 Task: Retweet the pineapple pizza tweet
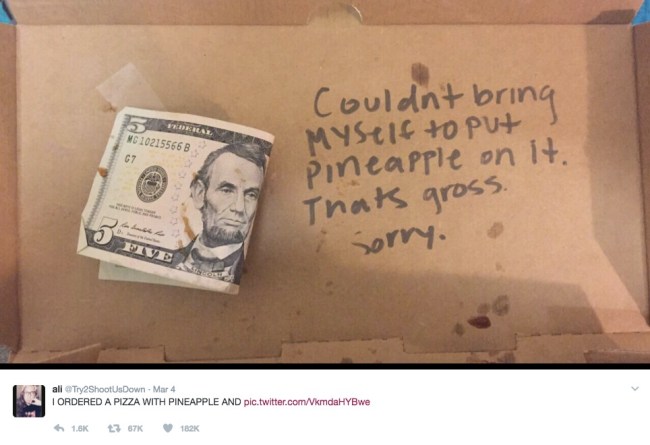114,428
